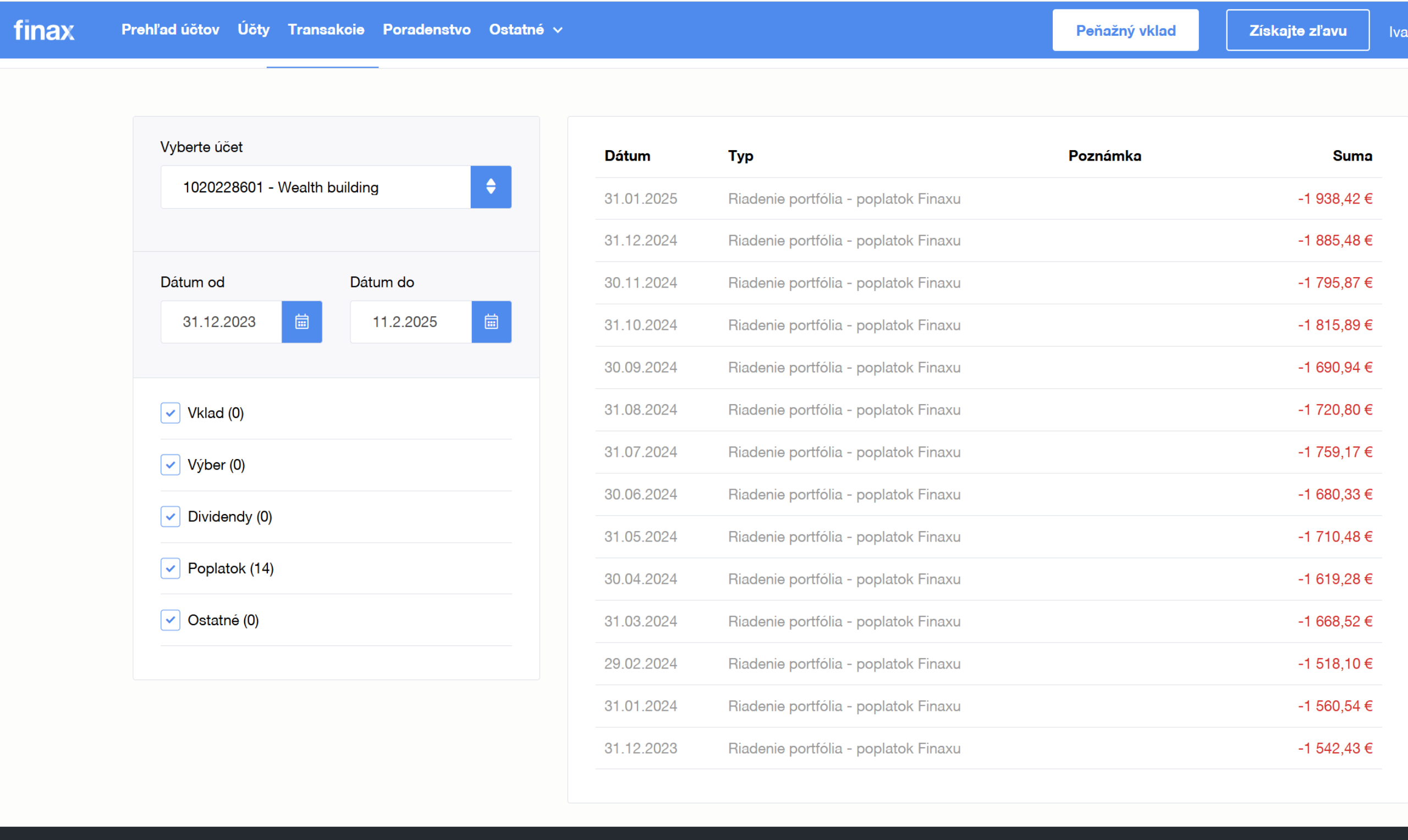Select the 31.01.2025 fee transaction row
This screenshot has height=840, width=1408.
(988, 198)
